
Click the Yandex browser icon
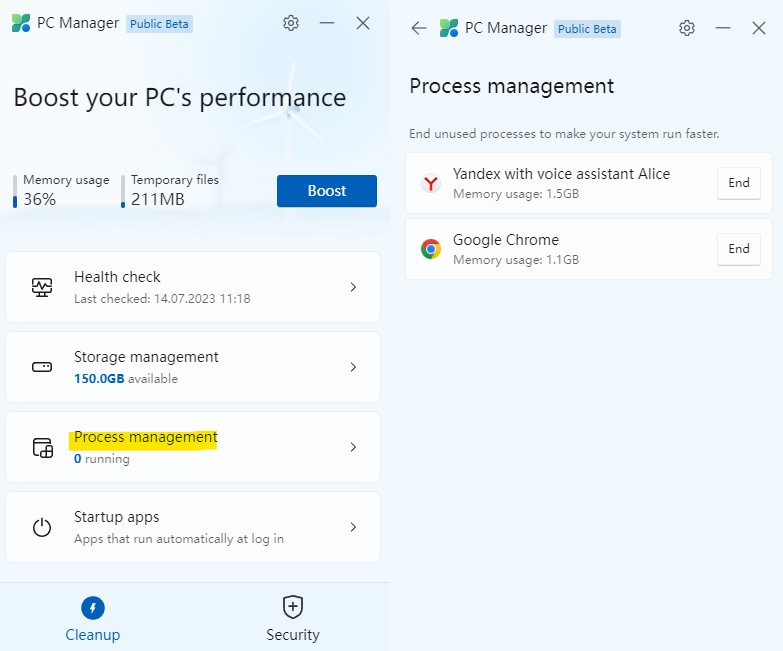pos(430,183)
